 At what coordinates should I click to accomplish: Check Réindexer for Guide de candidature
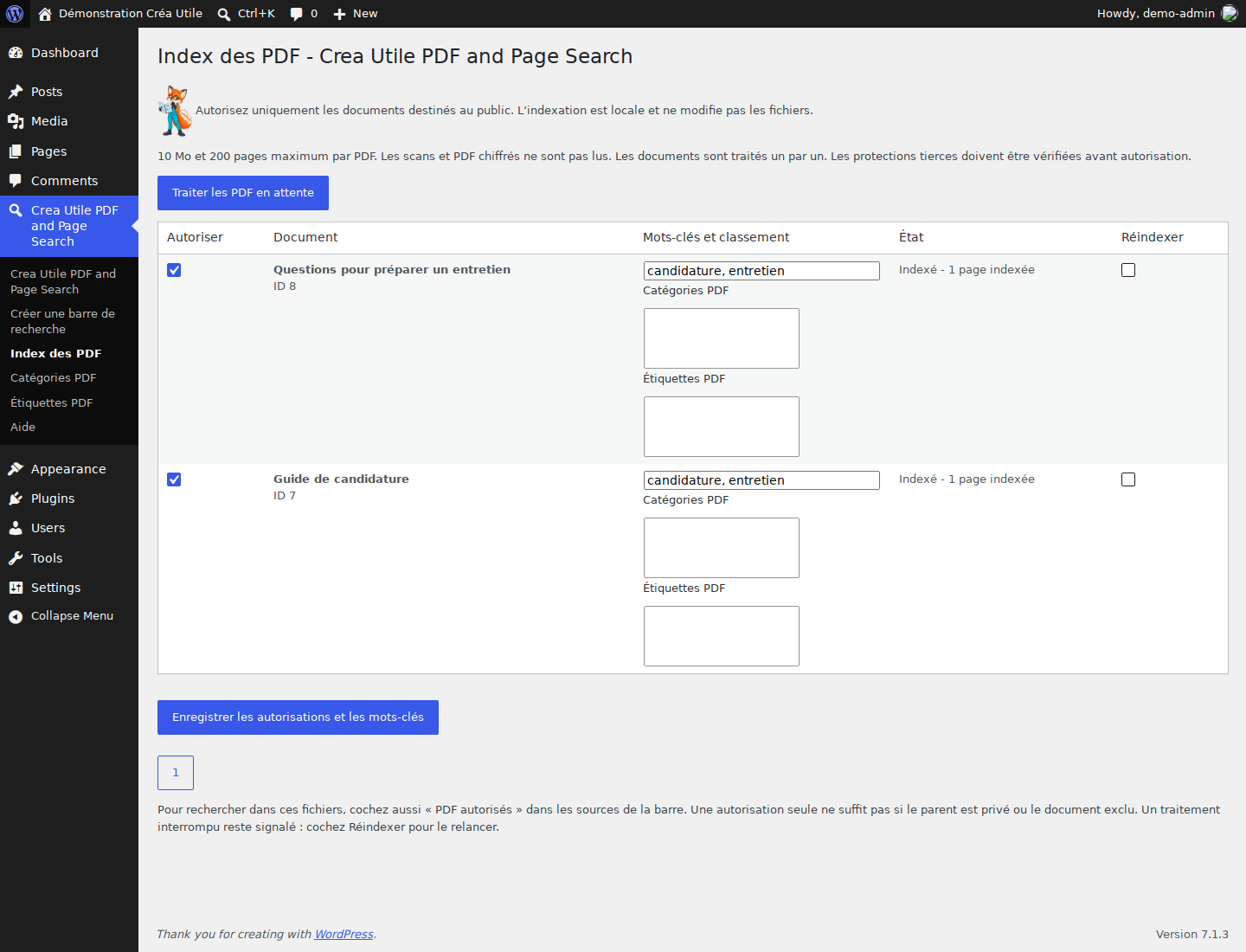(x=1128, y=479)
